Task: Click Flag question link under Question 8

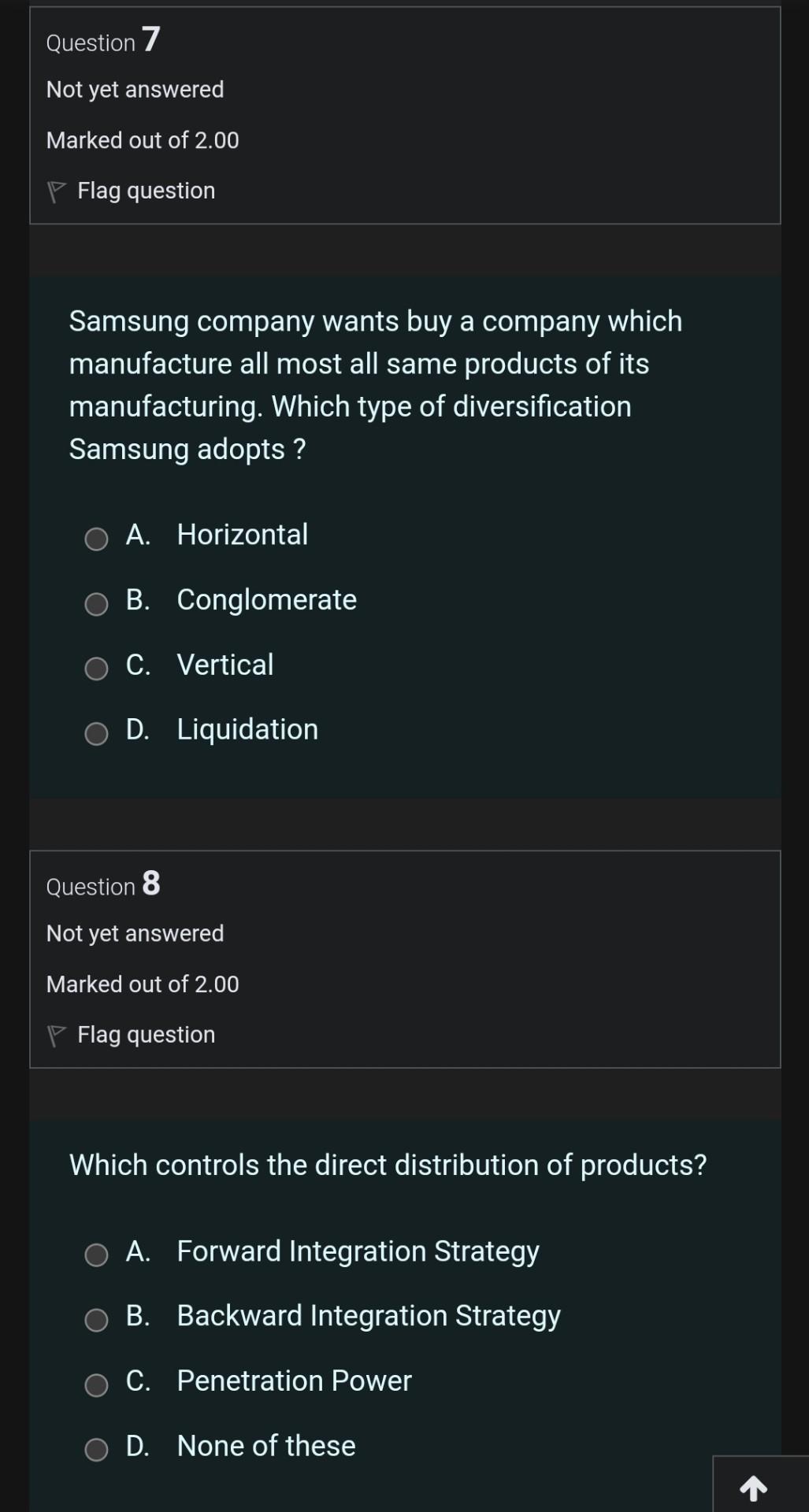Action: tap(146, 1034)
